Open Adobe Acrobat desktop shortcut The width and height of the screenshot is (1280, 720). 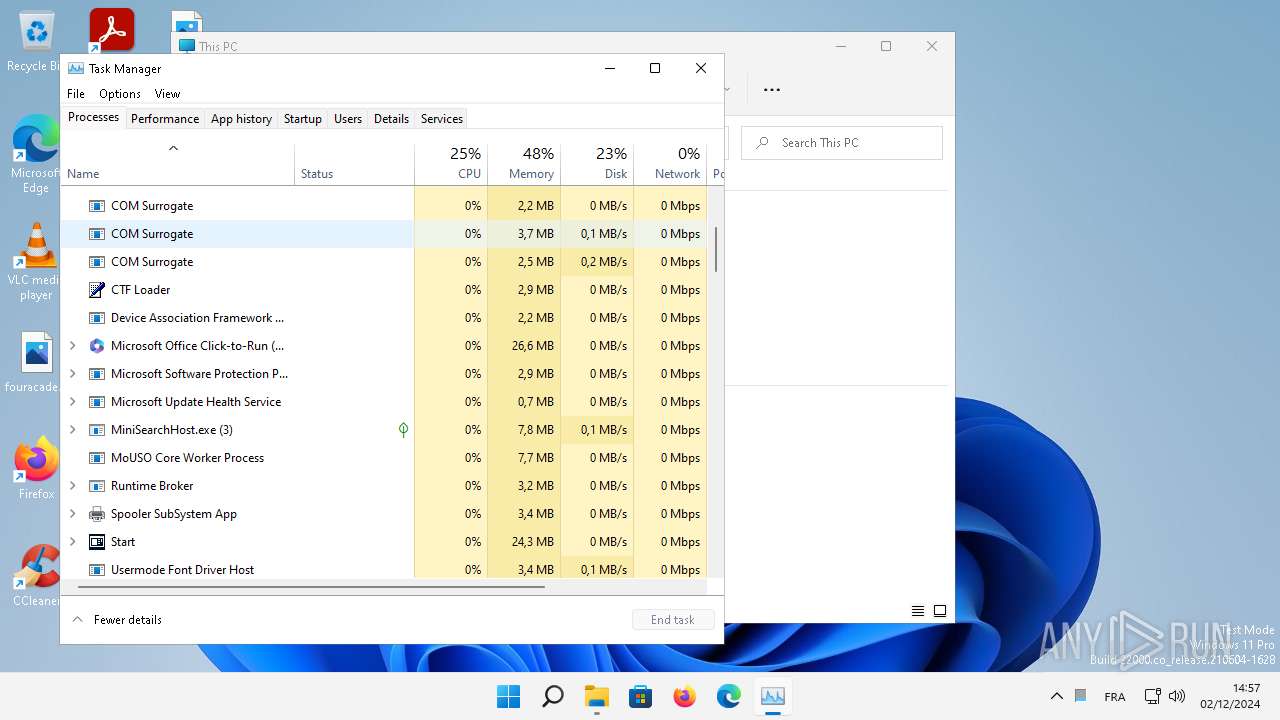pos(111,30)
